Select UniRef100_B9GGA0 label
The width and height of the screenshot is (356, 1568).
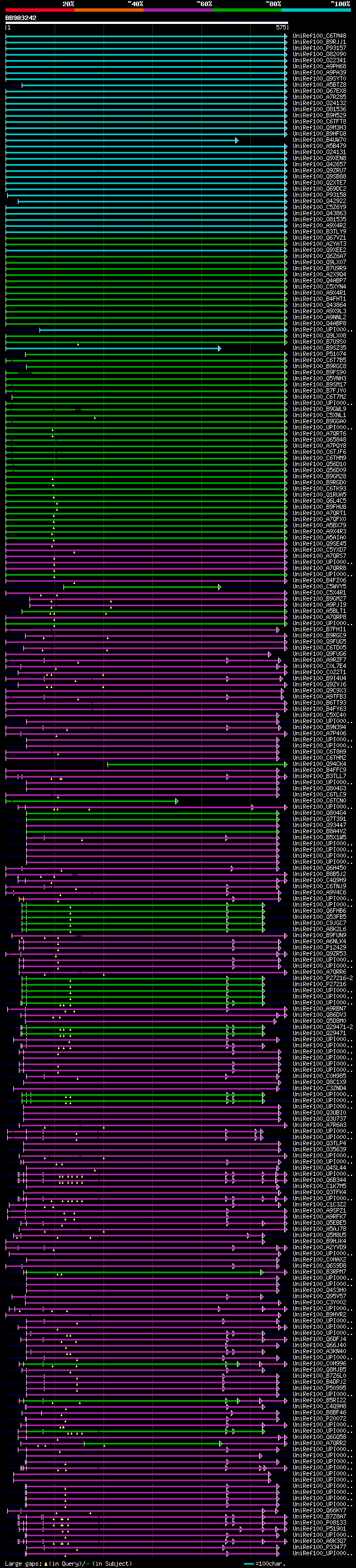click(x=319, y=421)
